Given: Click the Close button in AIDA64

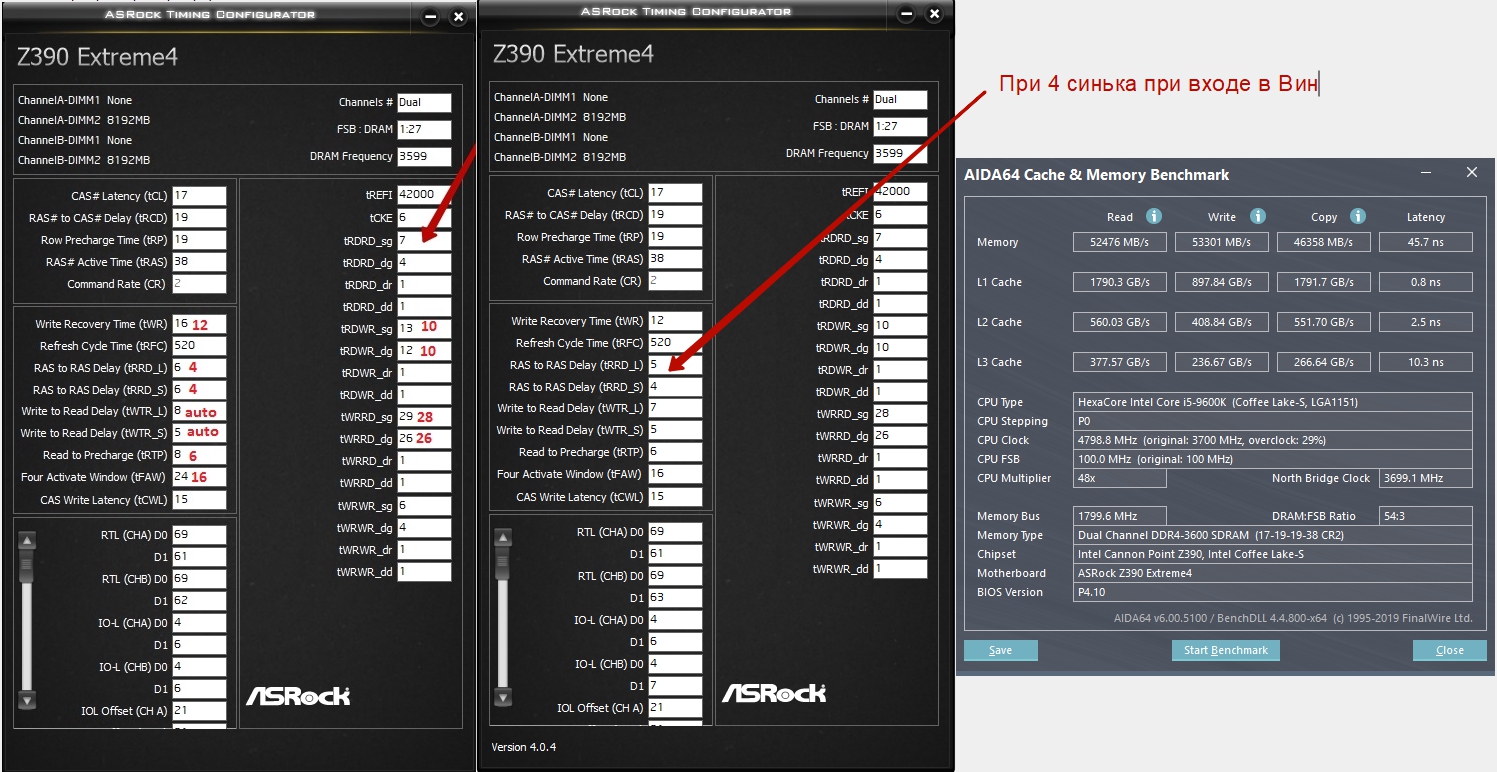Looking at the screenshot, I should pos(1450,650).
